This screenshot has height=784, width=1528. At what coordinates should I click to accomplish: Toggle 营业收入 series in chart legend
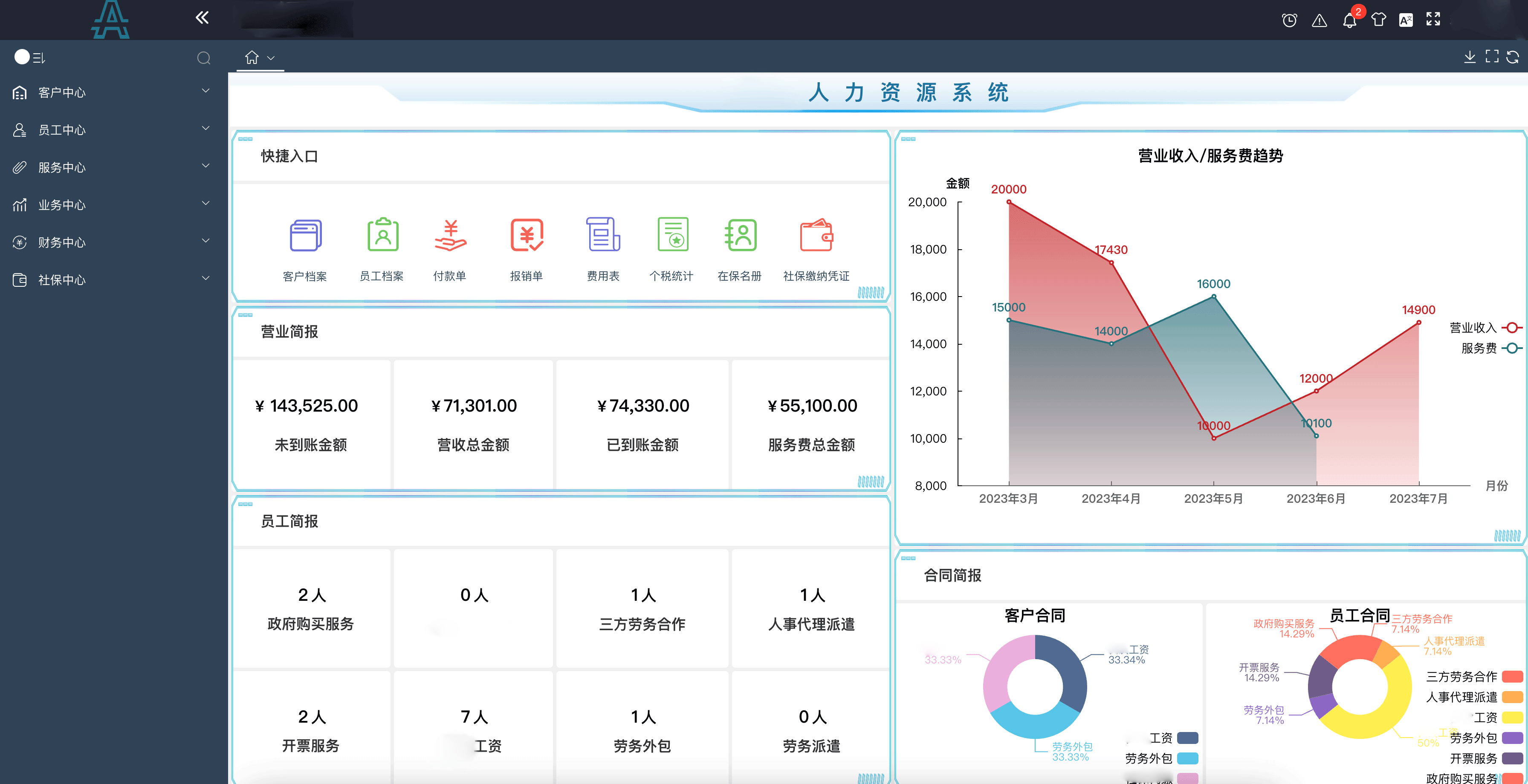[1485, 327]
